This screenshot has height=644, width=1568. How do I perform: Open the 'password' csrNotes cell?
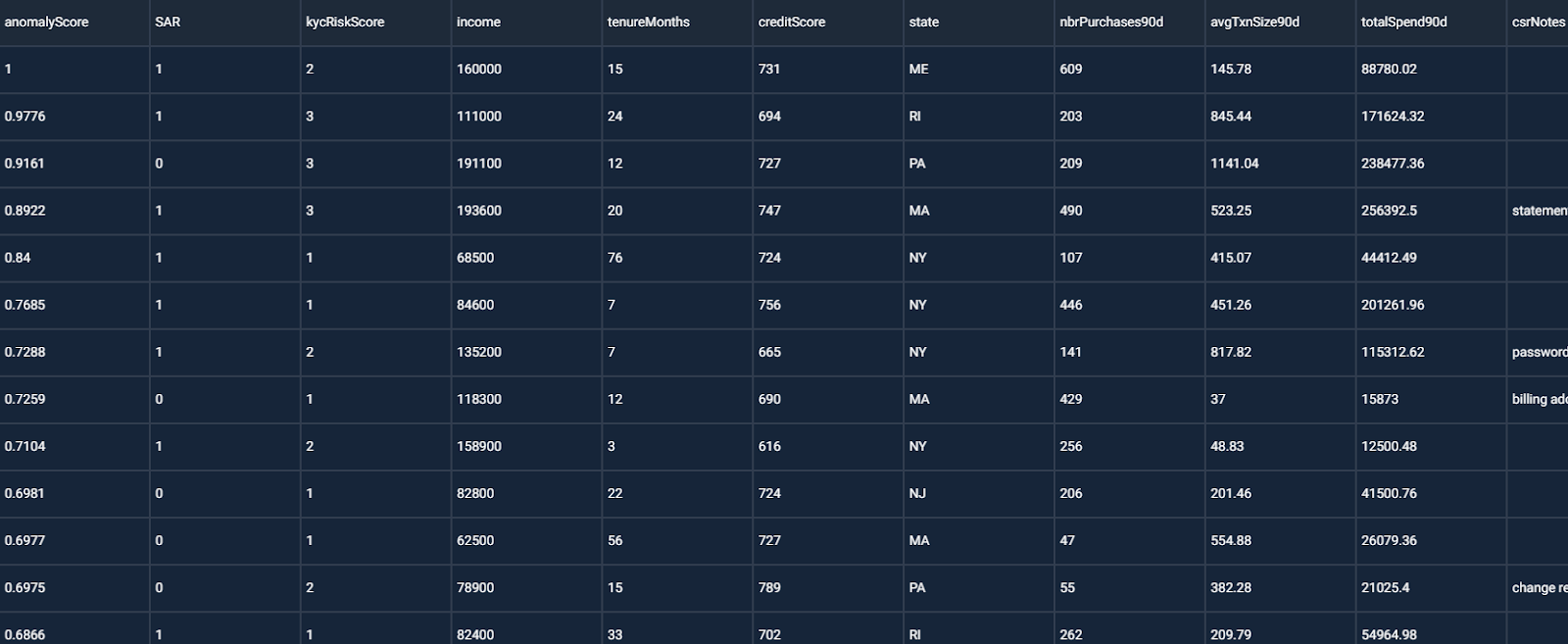pos(1538,352)
